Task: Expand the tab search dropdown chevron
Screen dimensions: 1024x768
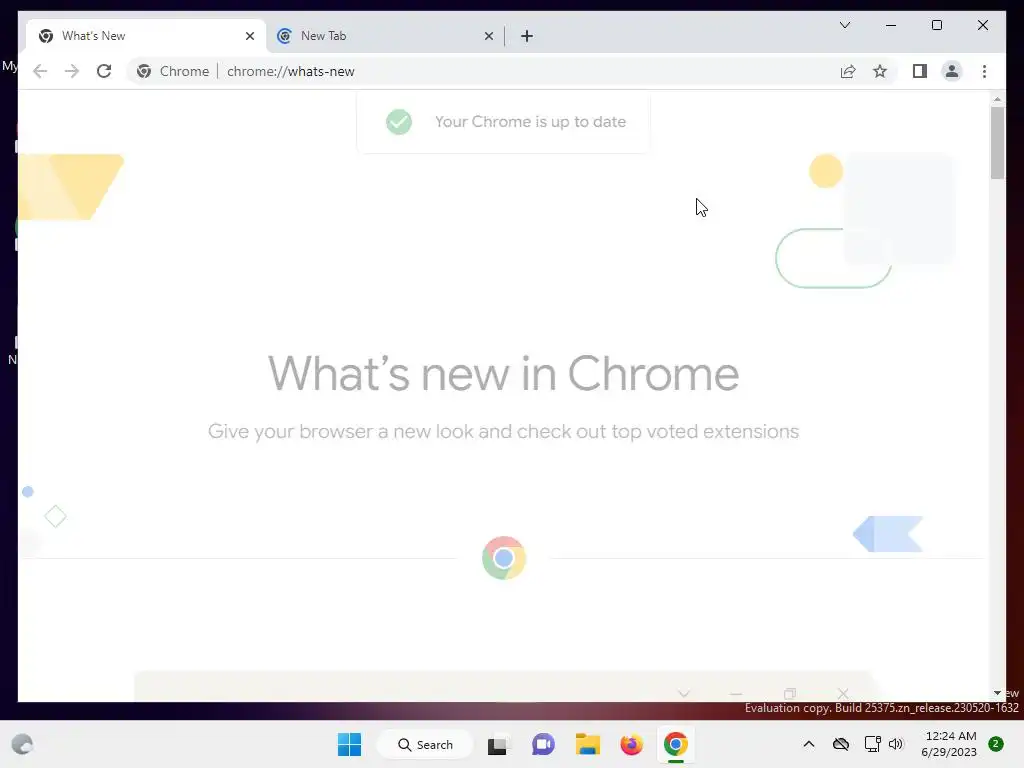Action: [x=844, y=25]
